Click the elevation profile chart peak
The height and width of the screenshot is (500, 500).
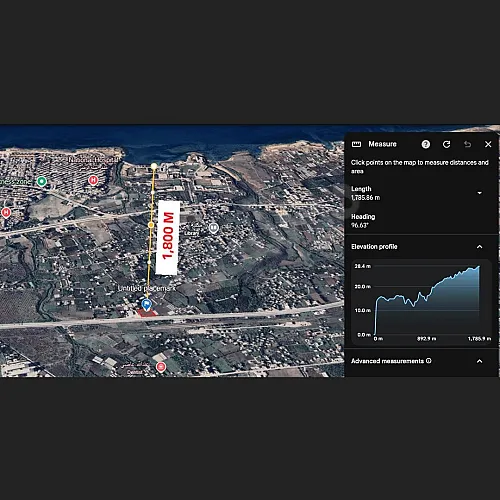479,267
